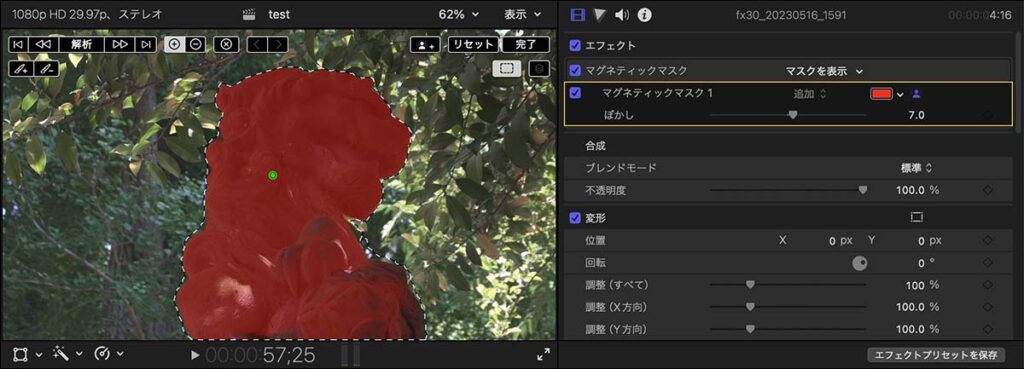Open the info inspector tab
Viewport: 1024px width, 369px height.
click(645, 14)
